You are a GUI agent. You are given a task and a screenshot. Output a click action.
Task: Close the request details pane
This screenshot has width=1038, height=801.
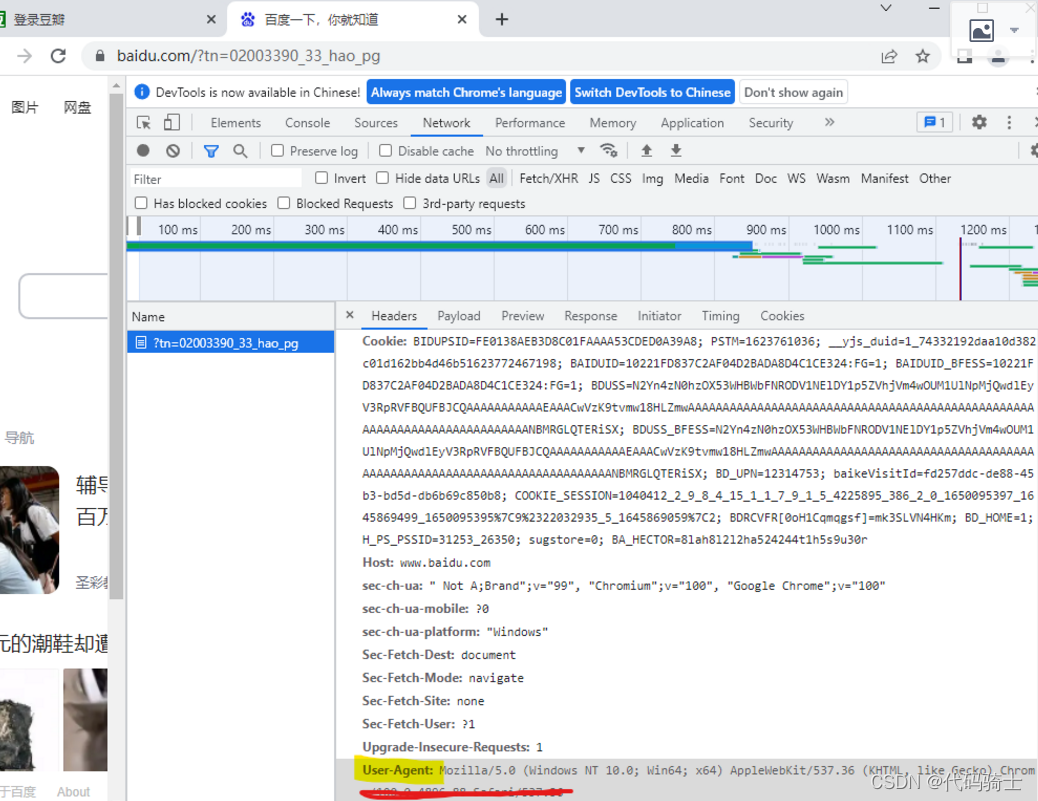coord(350,315)
